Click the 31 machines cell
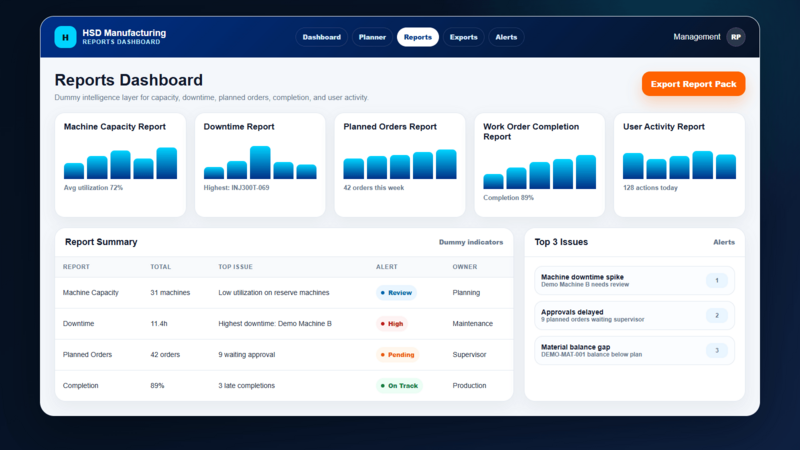The image size is (800, 450). pos(170,293)
